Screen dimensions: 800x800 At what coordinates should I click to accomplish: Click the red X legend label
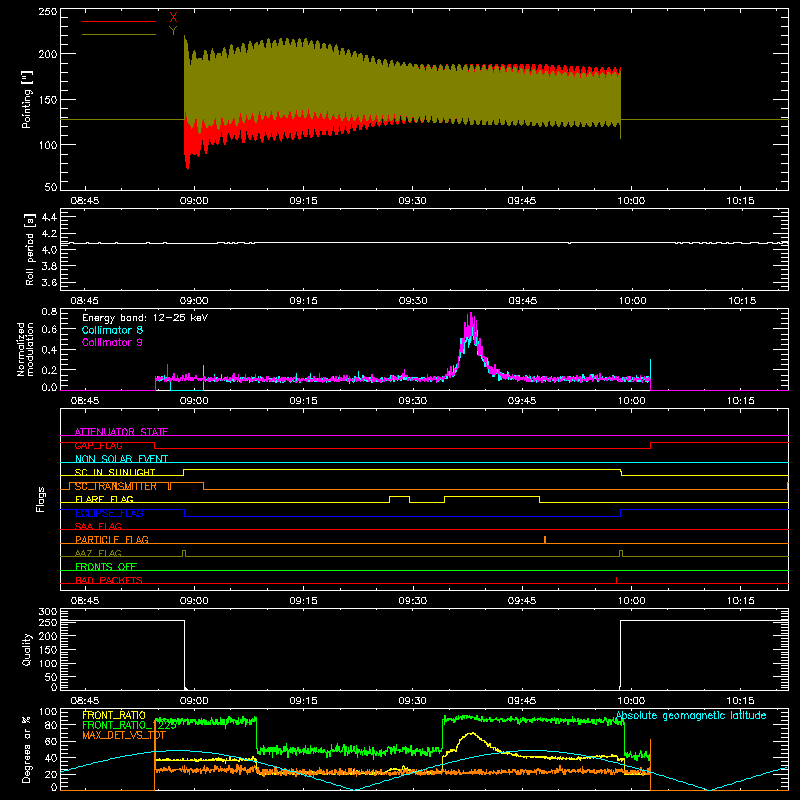point(173,18)
